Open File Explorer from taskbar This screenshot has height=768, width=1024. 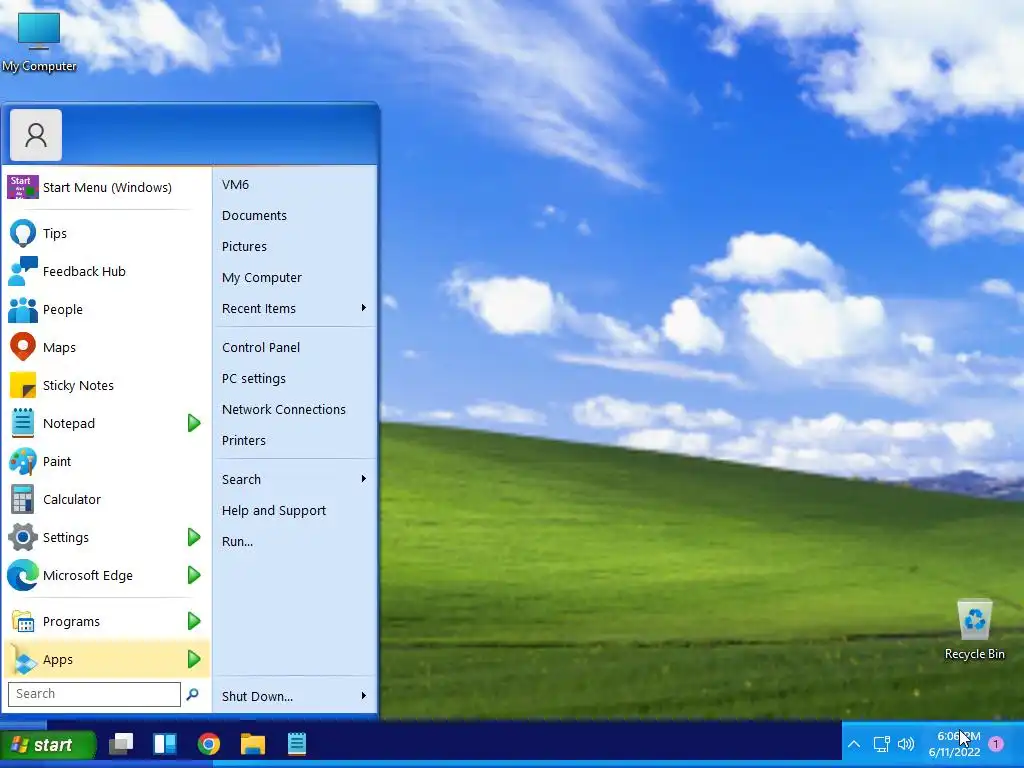pos(253,744)
